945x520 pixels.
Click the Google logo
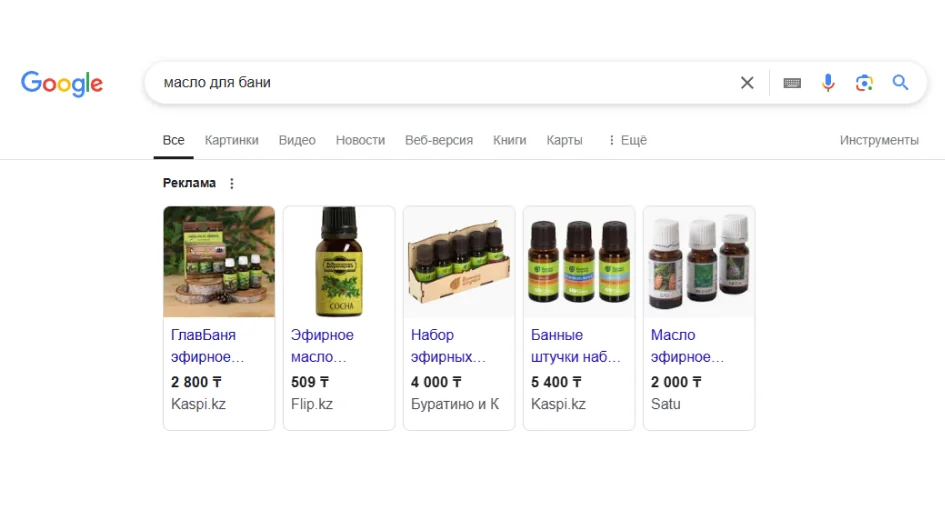[x=62, y=83]
